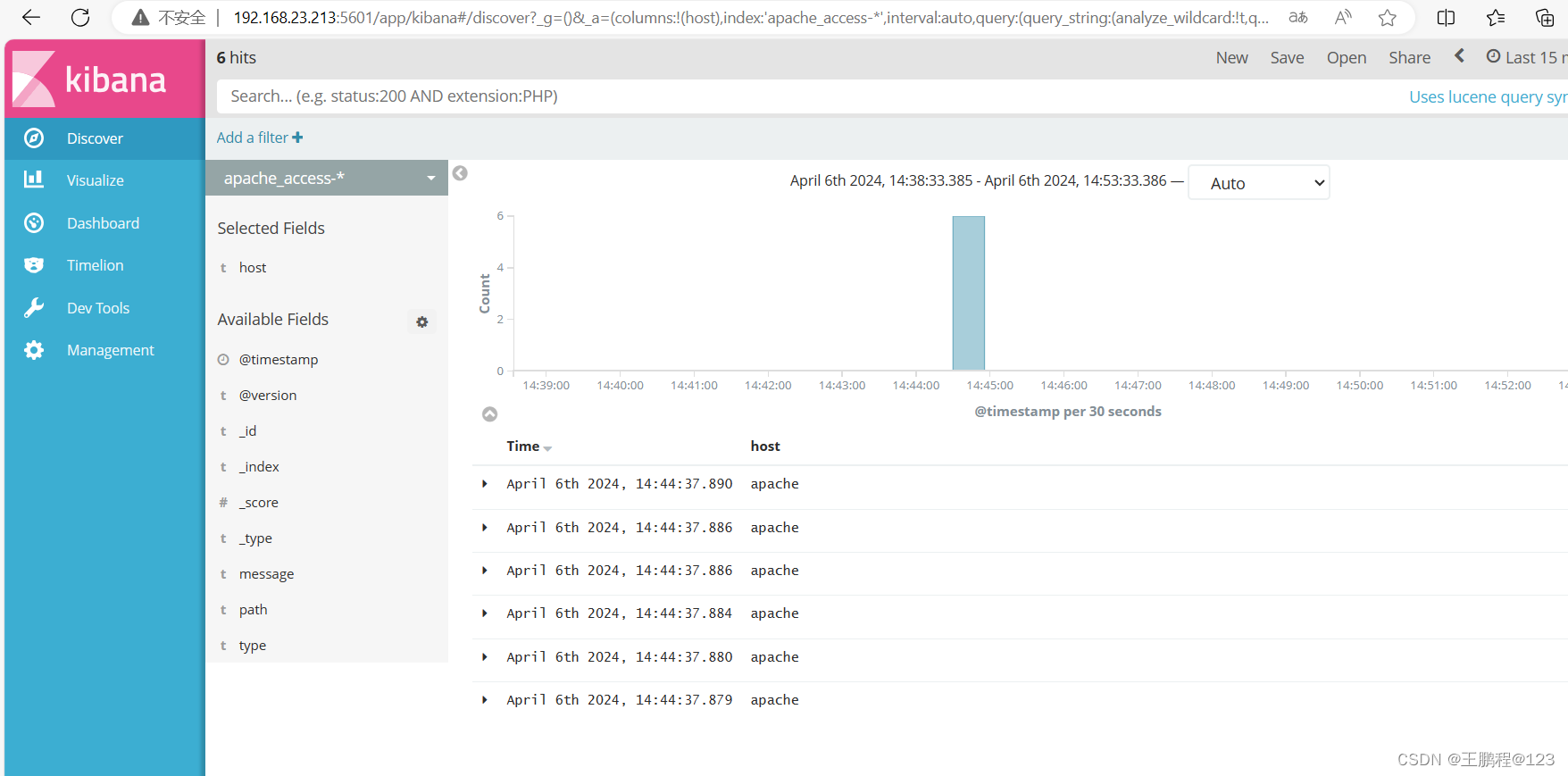Click host value apache in 14:44:37.890 row
Image resolution: width=1568 pixels, height=776 pixels.
coord(774,484)
